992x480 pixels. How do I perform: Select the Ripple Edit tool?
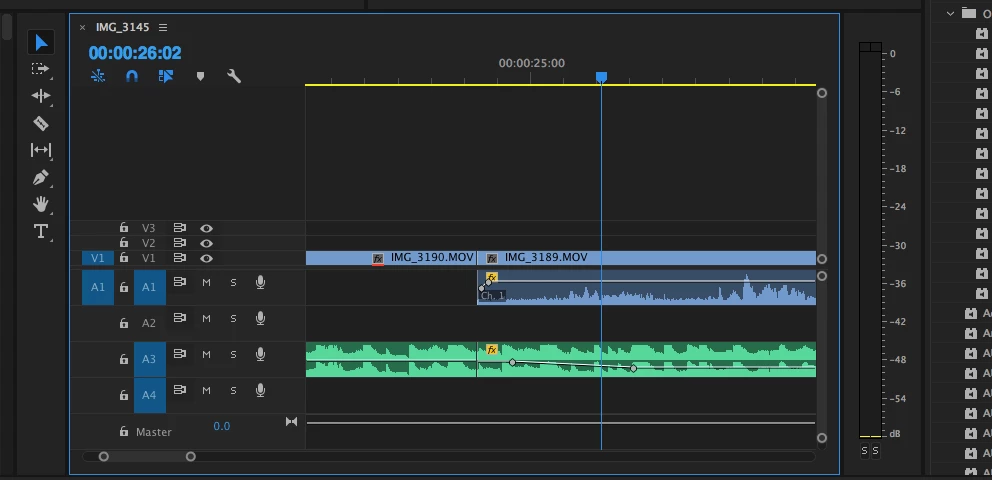40,96
